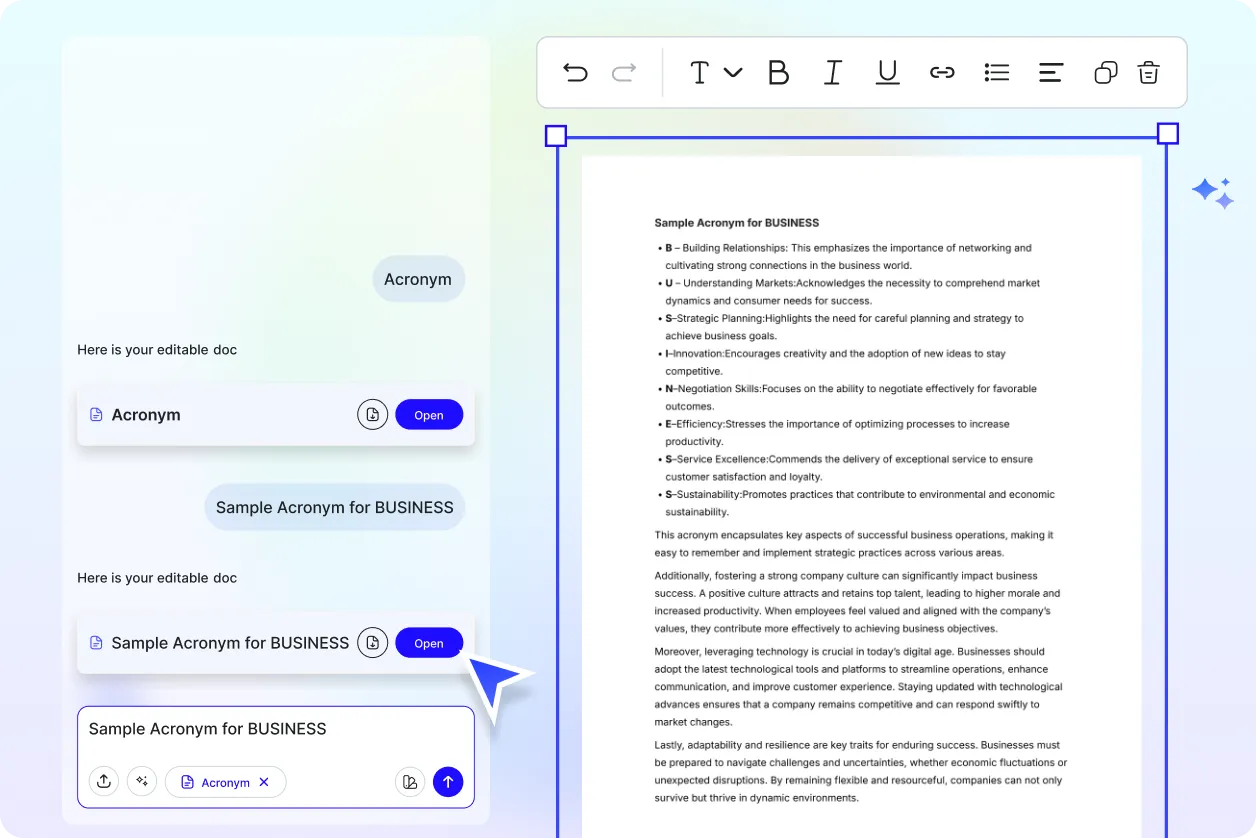Send the chat message with the arrow button
The image size is (1256, 838).
(448, 781)
